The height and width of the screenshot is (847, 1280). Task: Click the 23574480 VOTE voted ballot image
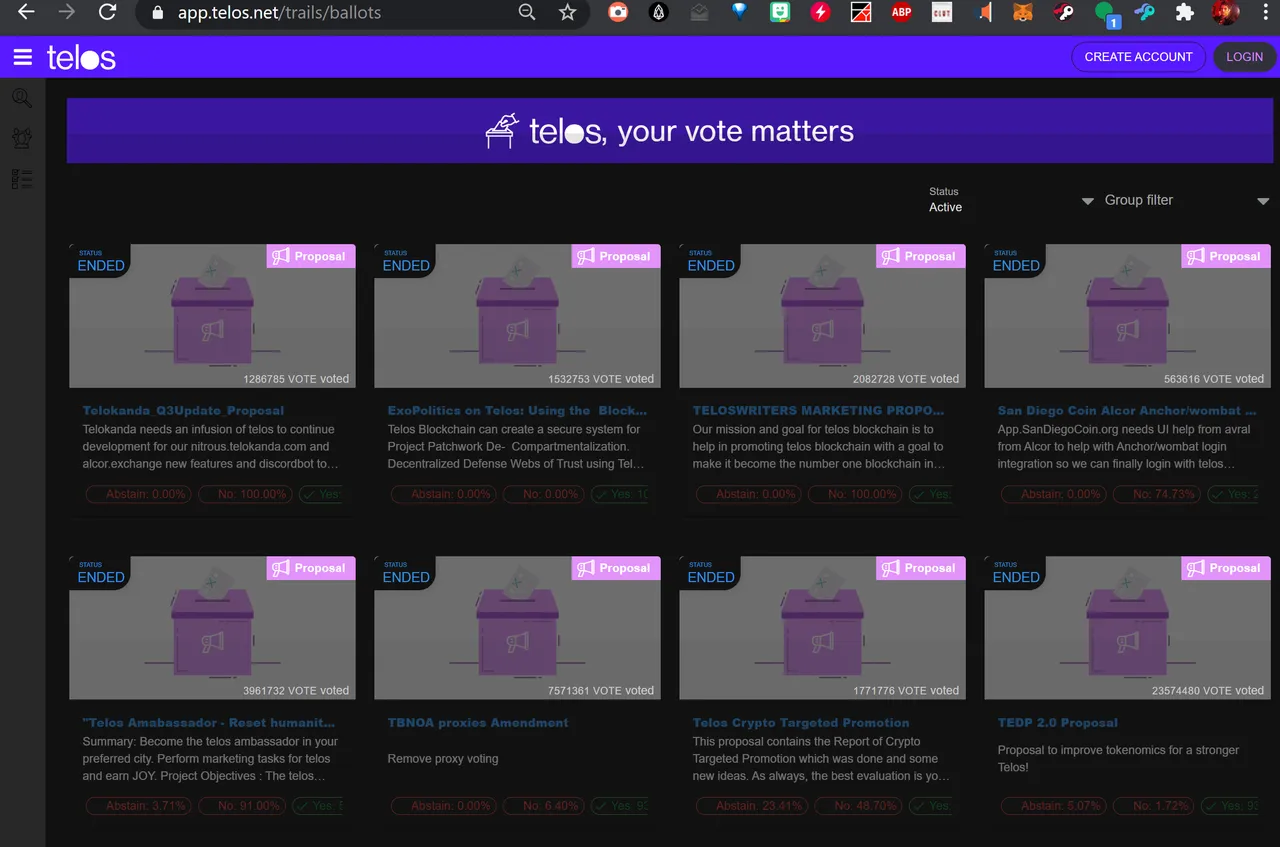(x=1127, y=628)
